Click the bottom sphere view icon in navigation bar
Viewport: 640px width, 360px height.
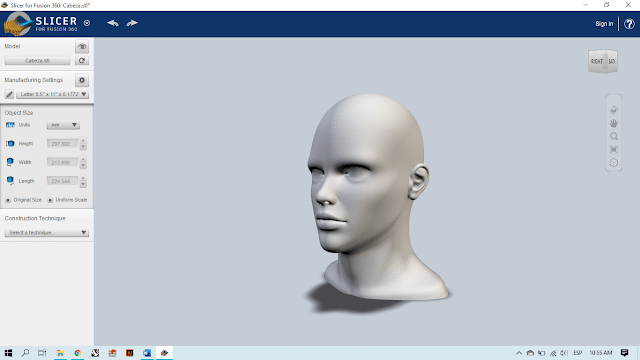(x=613, y=162)
